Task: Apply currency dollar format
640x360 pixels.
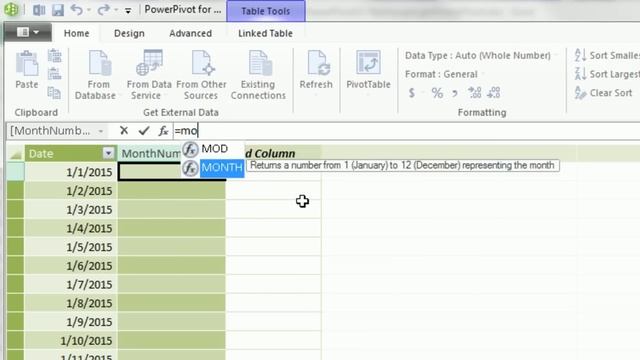Action: [412, 93]
